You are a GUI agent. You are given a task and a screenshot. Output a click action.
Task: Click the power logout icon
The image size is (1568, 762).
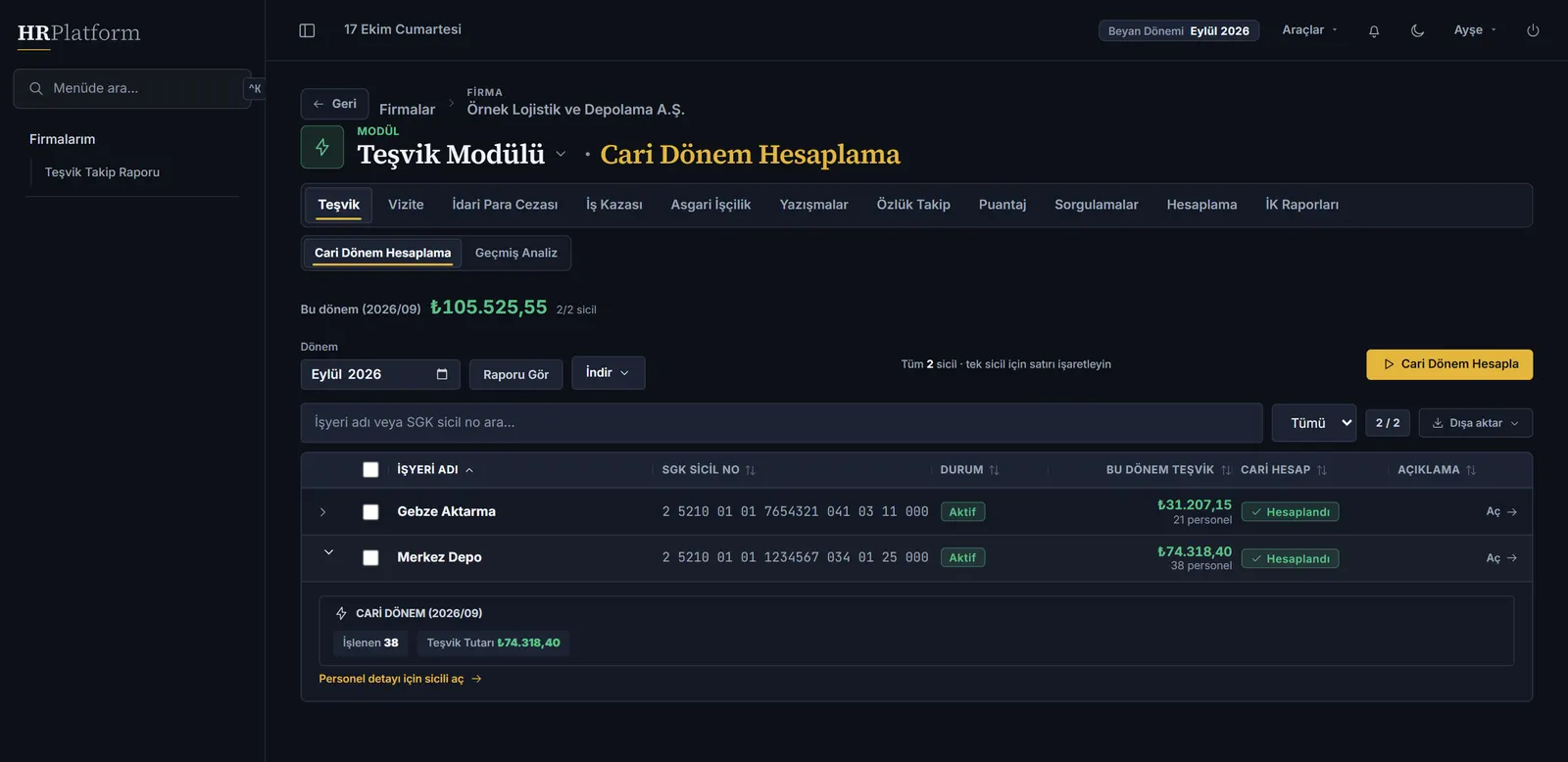(1533, 30)
